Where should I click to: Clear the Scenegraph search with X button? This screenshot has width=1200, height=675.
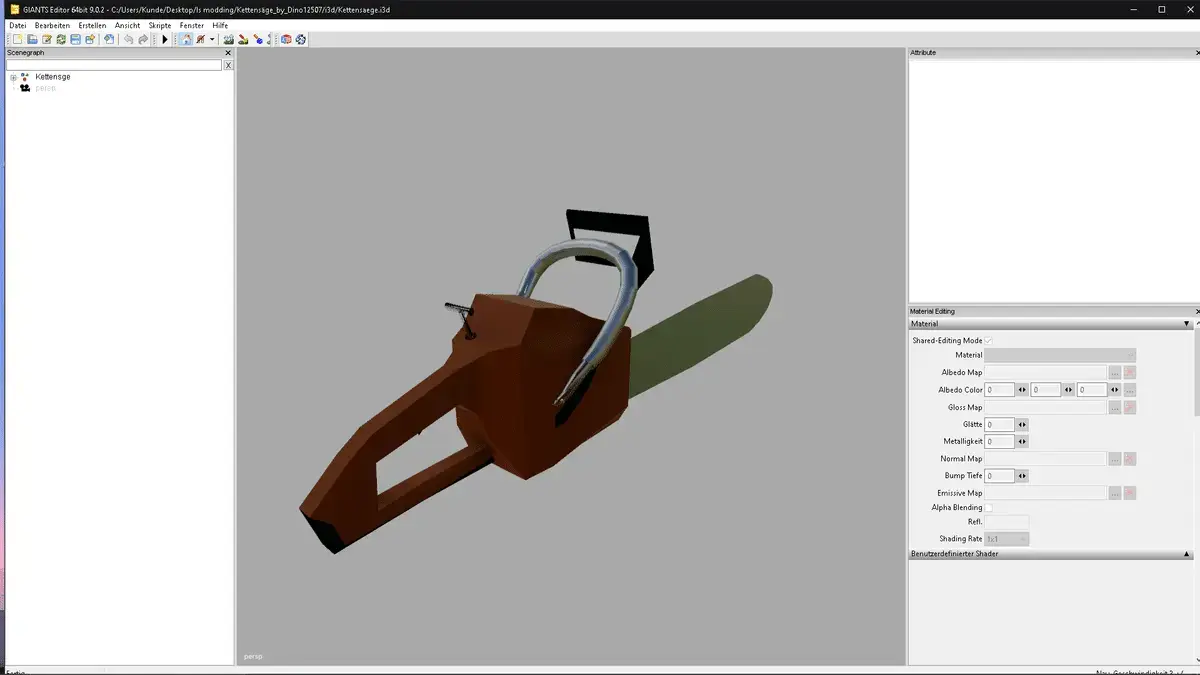228,65
